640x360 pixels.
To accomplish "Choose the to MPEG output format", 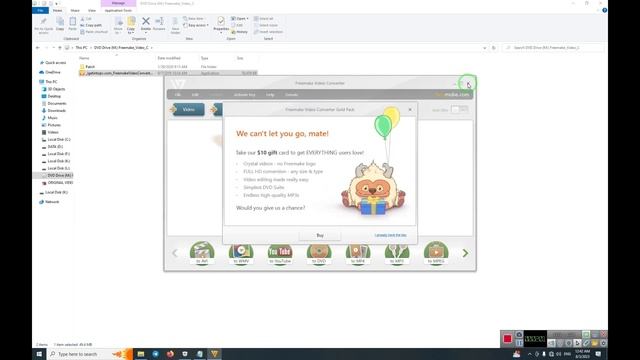I will [436, 253].
